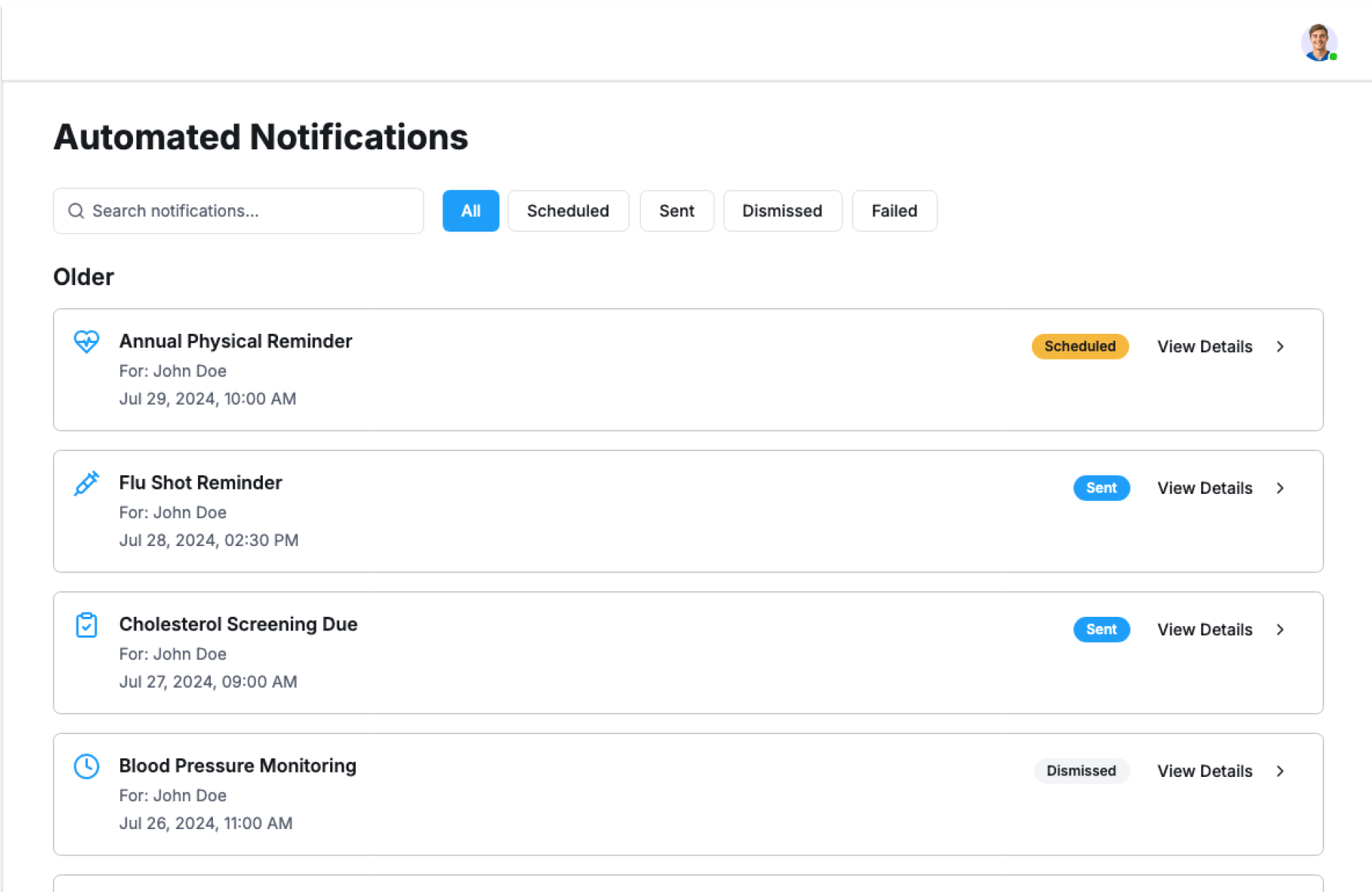
Task: Select the All filter tab
Action: point(470,211)
